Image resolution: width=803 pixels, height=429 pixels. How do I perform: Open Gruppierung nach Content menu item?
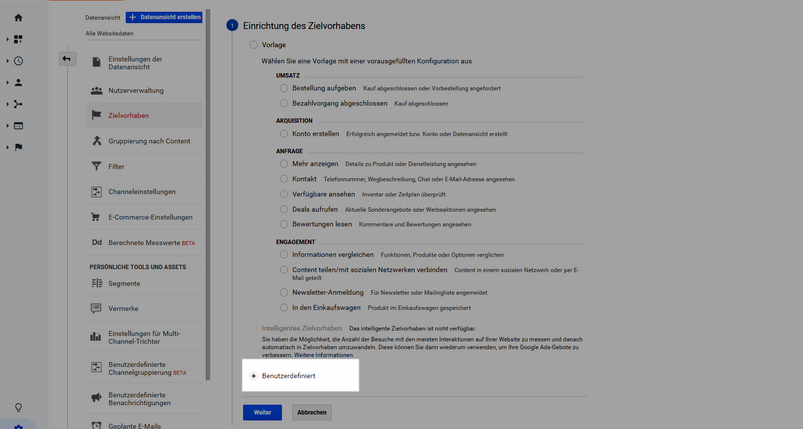point(144,141)
